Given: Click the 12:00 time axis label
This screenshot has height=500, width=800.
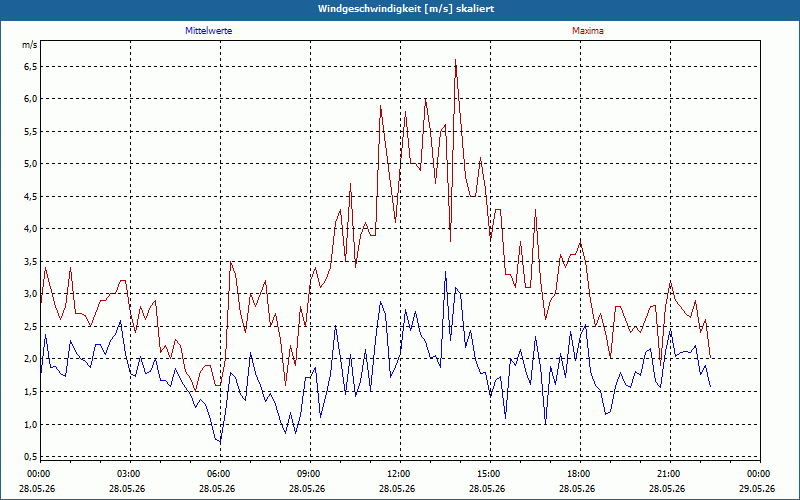Looking at the screenshot, I should (397, 474).
